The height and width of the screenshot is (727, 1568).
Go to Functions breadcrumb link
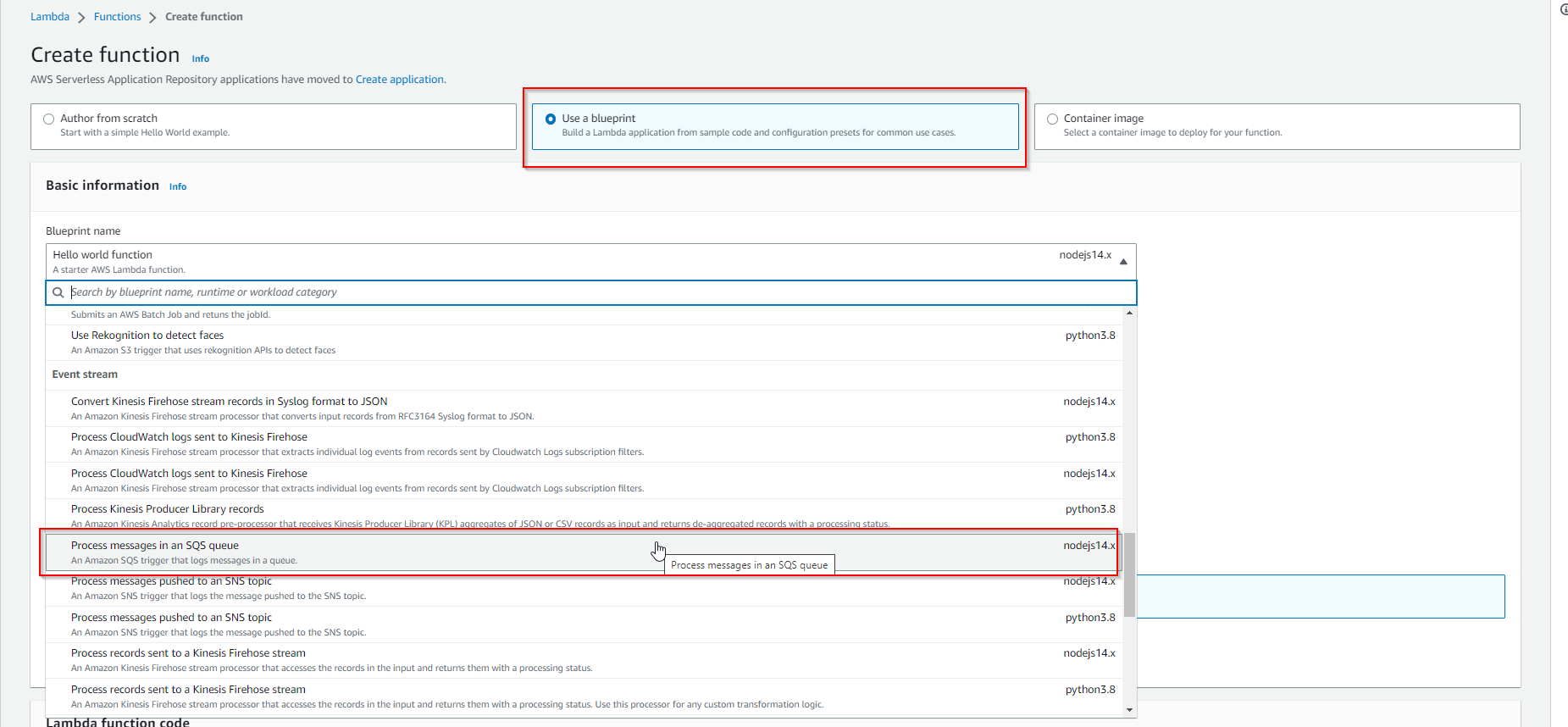117,17
